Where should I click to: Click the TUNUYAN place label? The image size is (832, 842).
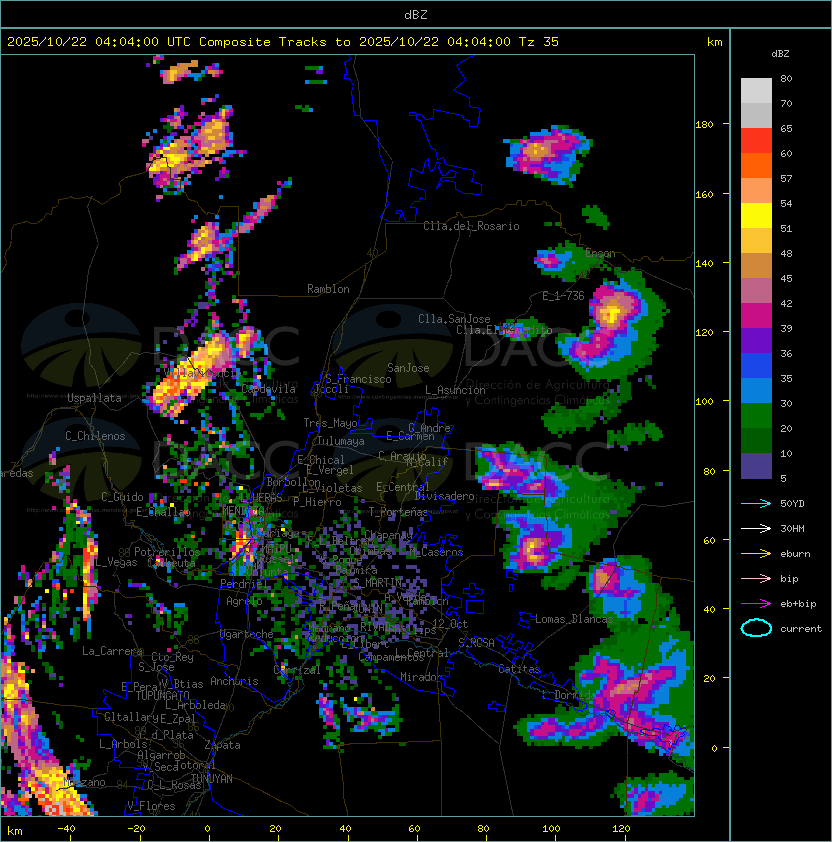pyautogui.click(x=212, y=779)
